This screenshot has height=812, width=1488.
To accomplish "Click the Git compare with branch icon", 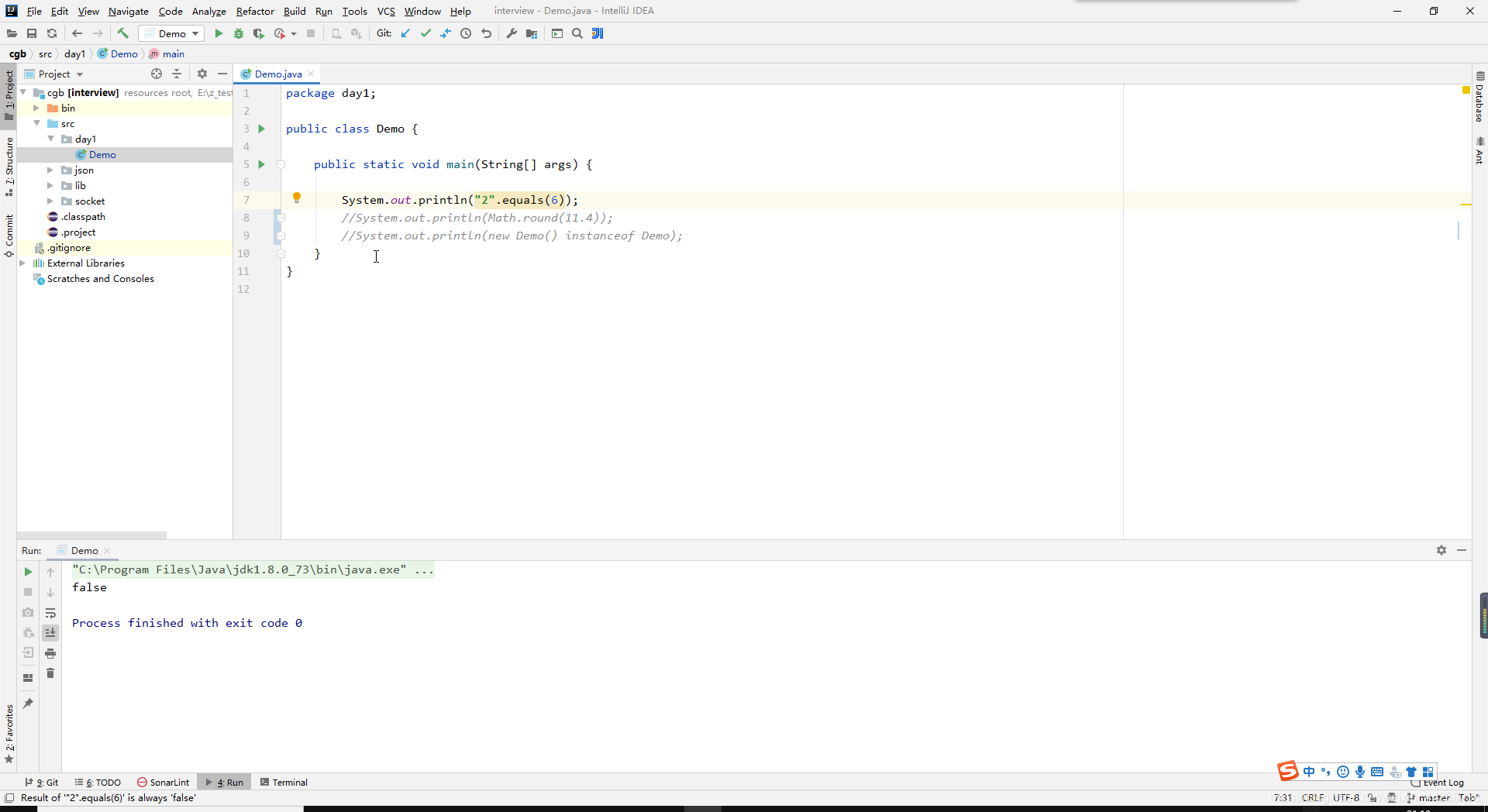I will pyautogui.click(x=446, y=33).
